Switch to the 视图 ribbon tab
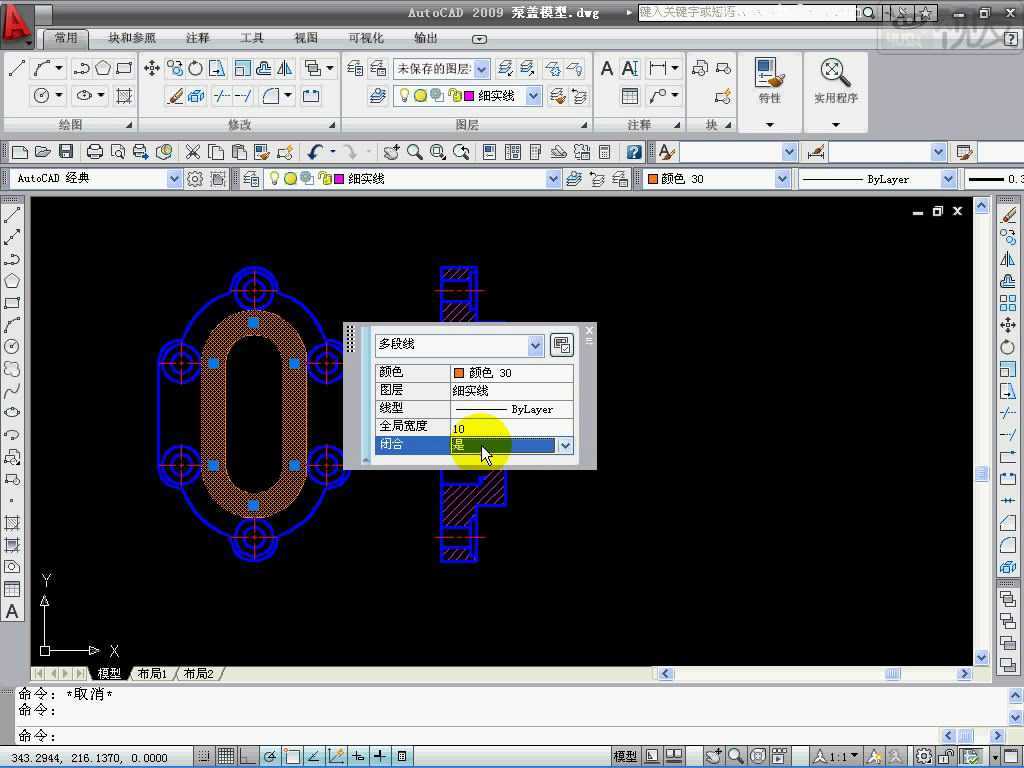Screen dimensions: 1024x768 [x=306, y=39]
